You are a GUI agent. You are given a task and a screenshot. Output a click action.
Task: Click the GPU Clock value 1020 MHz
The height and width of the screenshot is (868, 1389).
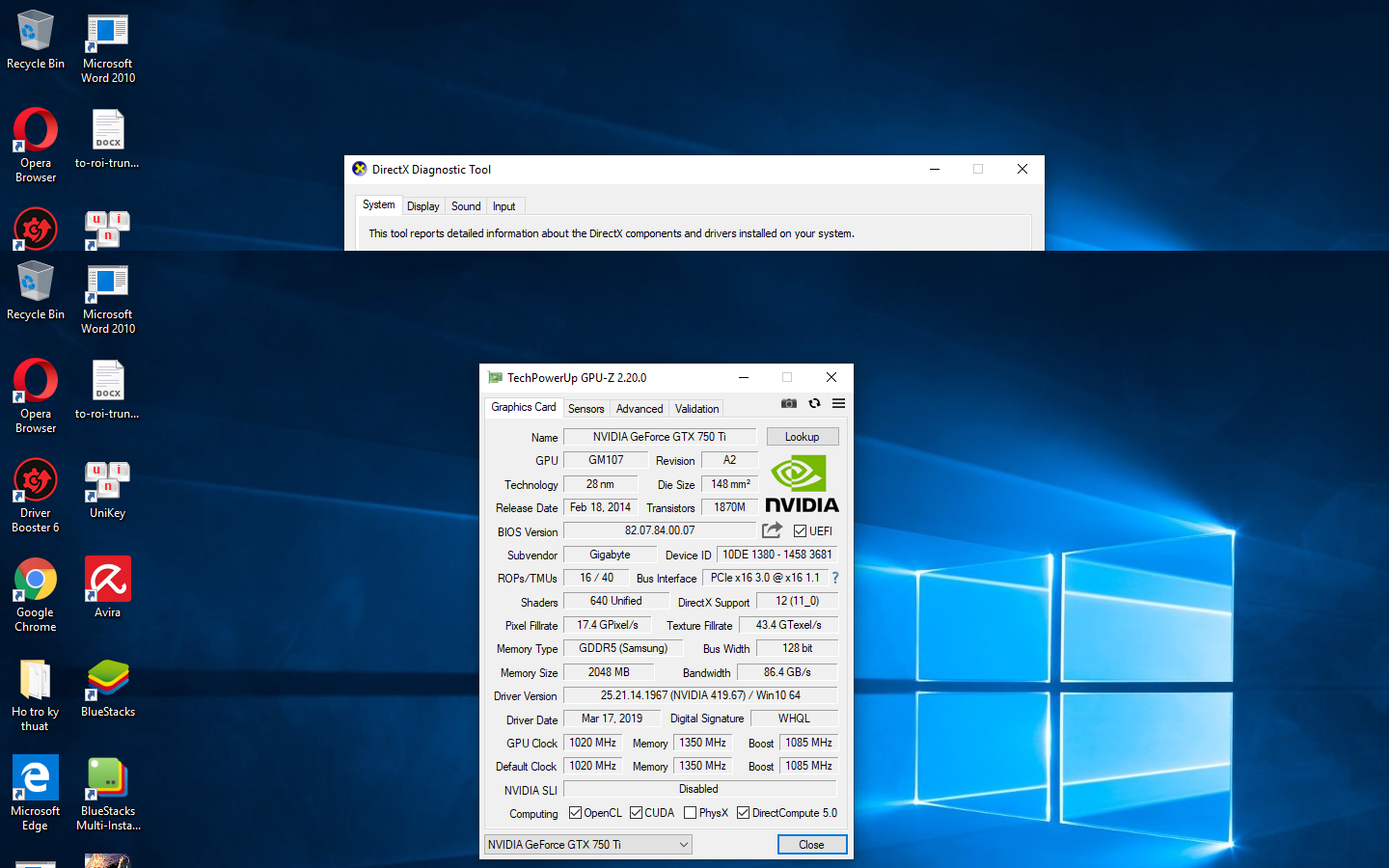pyautogui.click(x=593, y=743)
